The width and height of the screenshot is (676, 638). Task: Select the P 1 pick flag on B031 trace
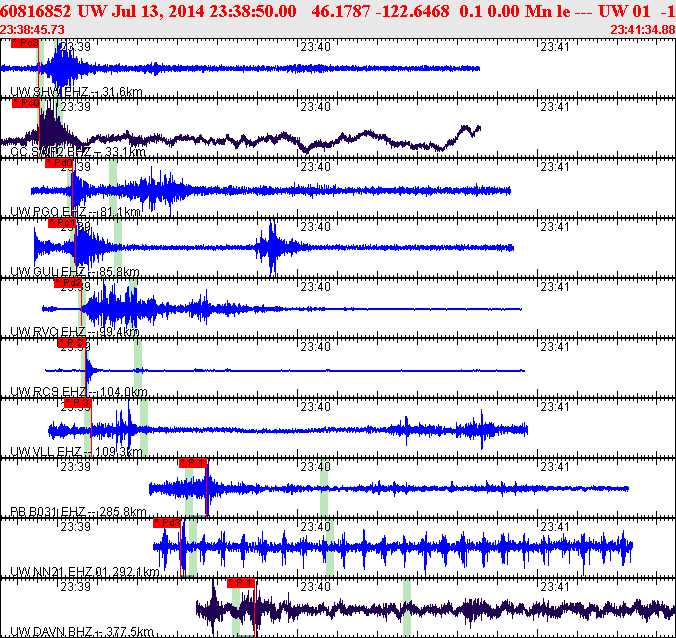pos(193,463)
